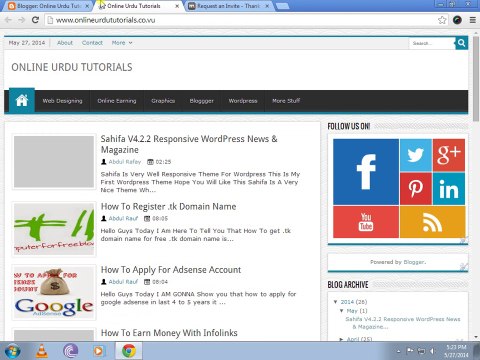480x360 pixels.
Task: Click the ONLINE URDU TUTORIALS site title
Action: [72, 67]
